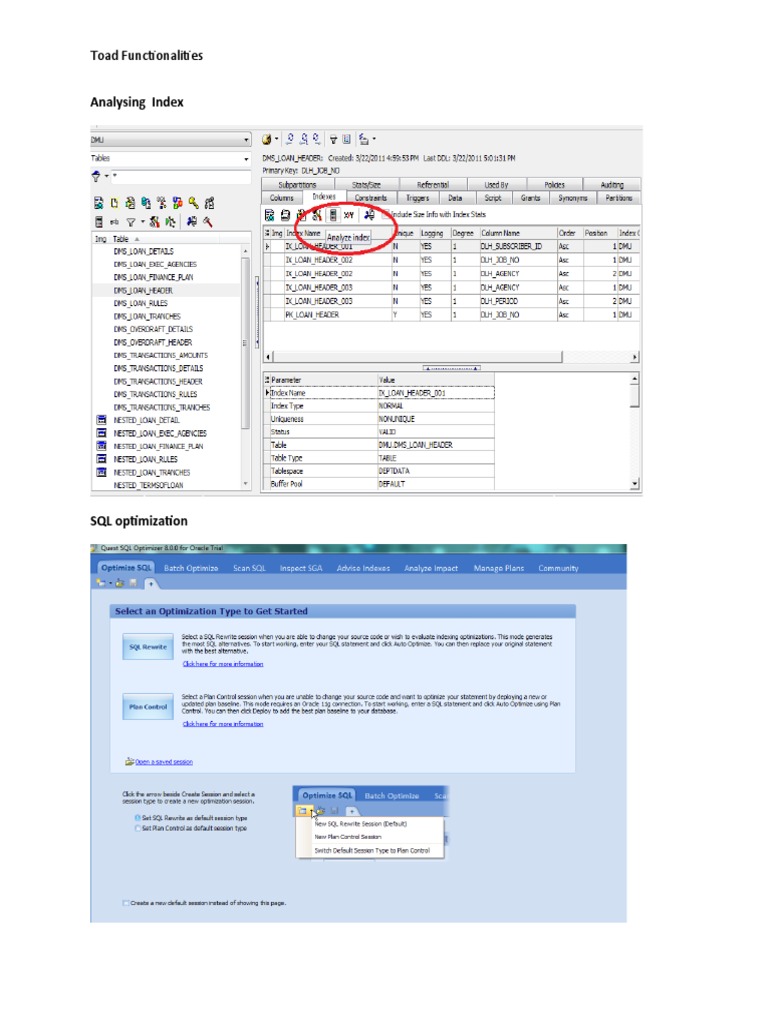Click the table filter input field
The image size is (768, 1024).
pyautogui.click(x=183, y=176)
